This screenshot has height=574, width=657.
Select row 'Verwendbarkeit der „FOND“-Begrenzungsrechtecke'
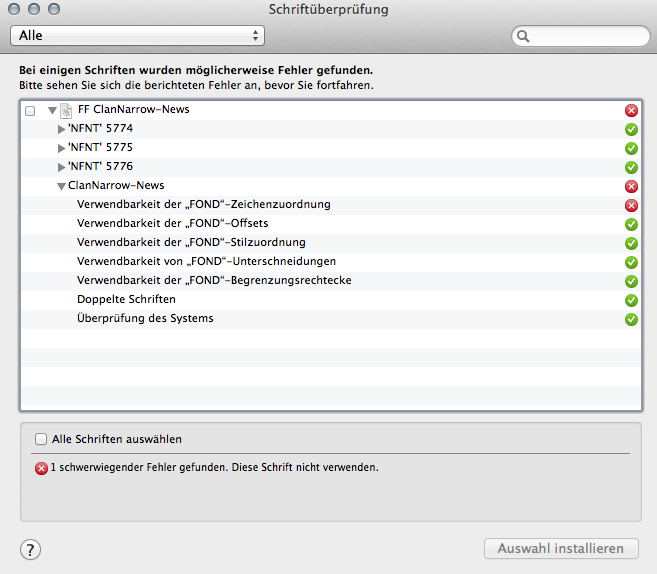[x=331, y=280]
